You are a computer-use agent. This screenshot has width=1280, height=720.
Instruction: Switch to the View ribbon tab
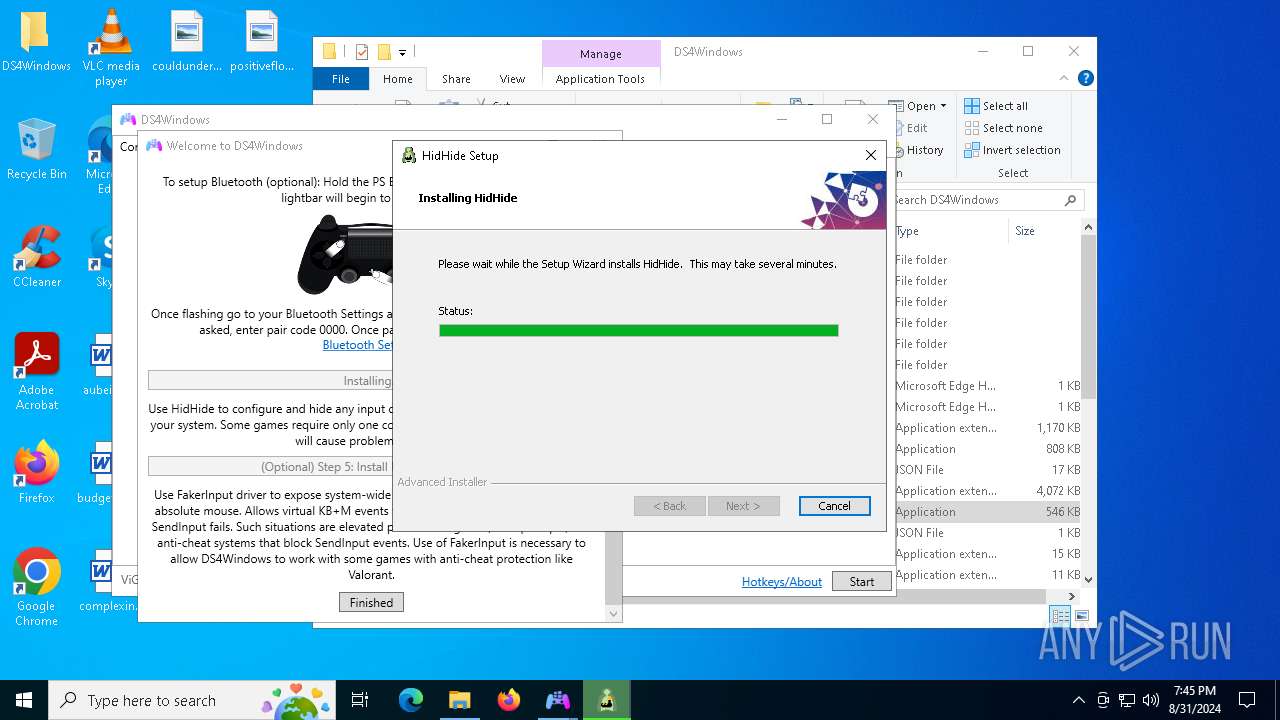[x=512, y=79]
